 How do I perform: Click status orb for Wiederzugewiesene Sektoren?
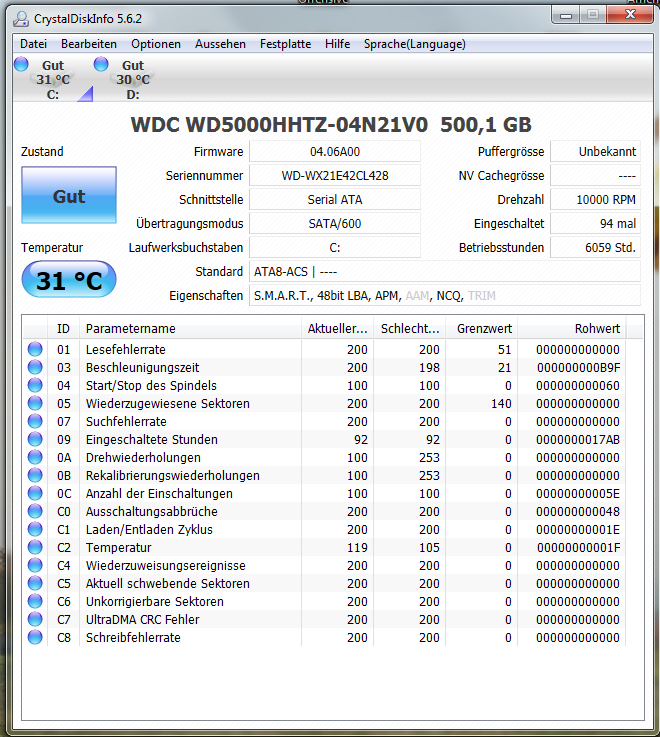click(35, 403)
